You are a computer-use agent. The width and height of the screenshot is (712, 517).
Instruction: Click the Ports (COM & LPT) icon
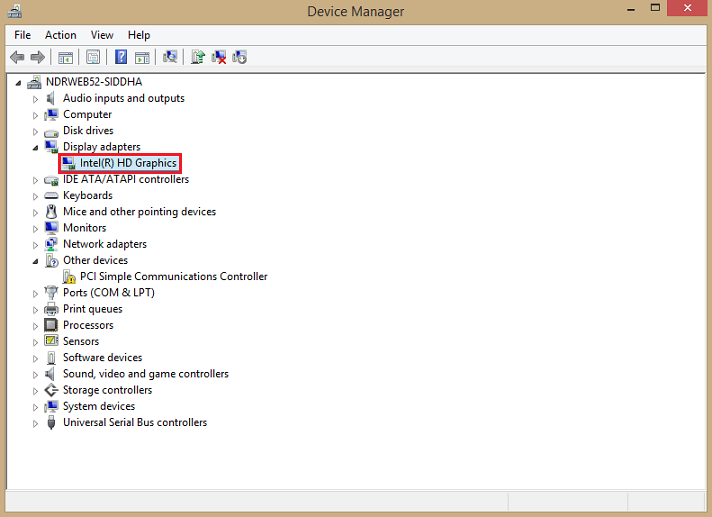point(51,293)
